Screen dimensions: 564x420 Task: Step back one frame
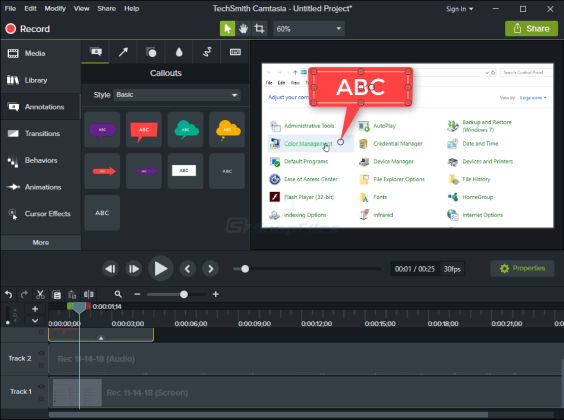(110, 269)
